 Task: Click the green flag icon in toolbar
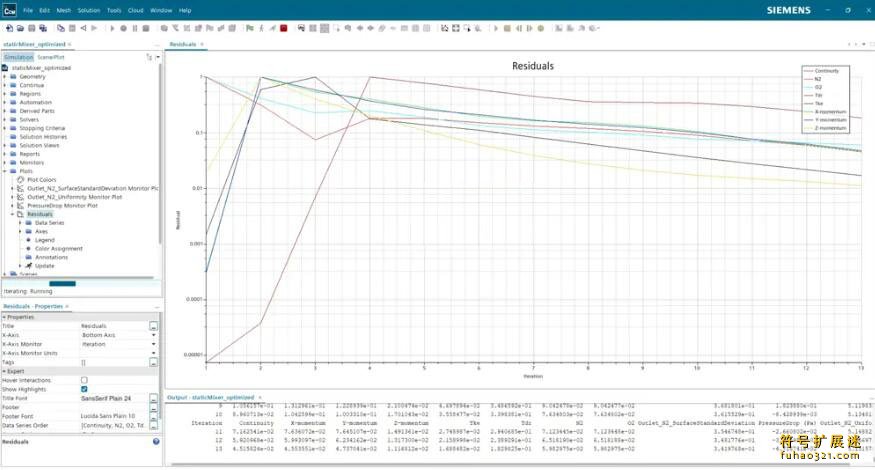click(248, 28)
